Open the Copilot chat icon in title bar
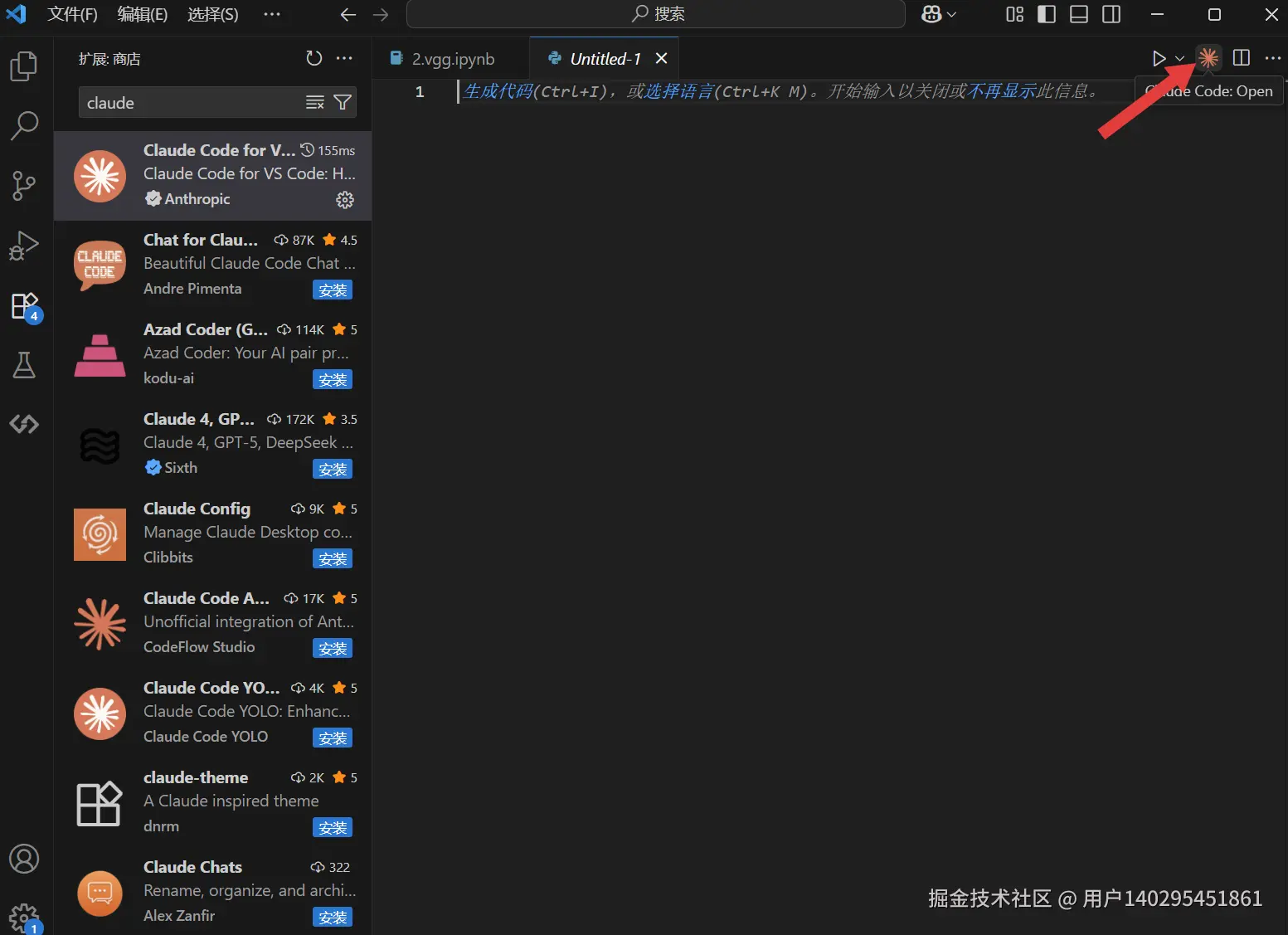1288x935 pixels. (931, 14)
